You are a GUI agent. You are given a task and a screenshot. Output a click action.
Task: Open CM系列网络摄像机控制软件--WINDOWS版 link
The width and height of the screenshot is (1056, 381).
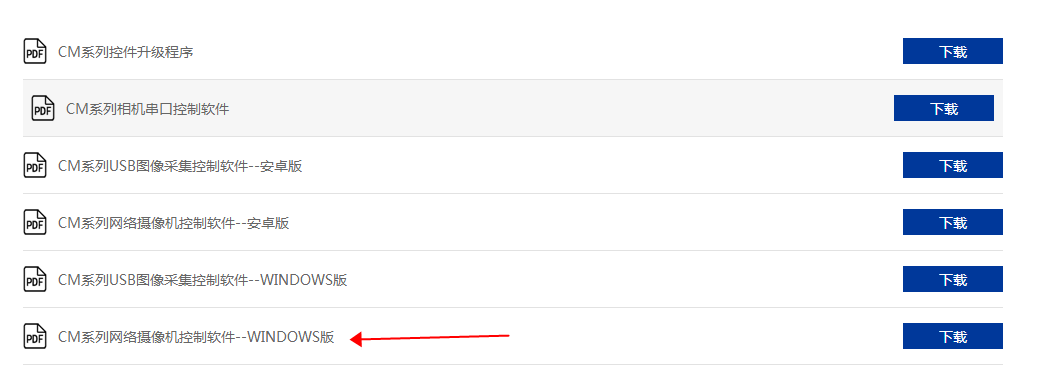point(196,337)
